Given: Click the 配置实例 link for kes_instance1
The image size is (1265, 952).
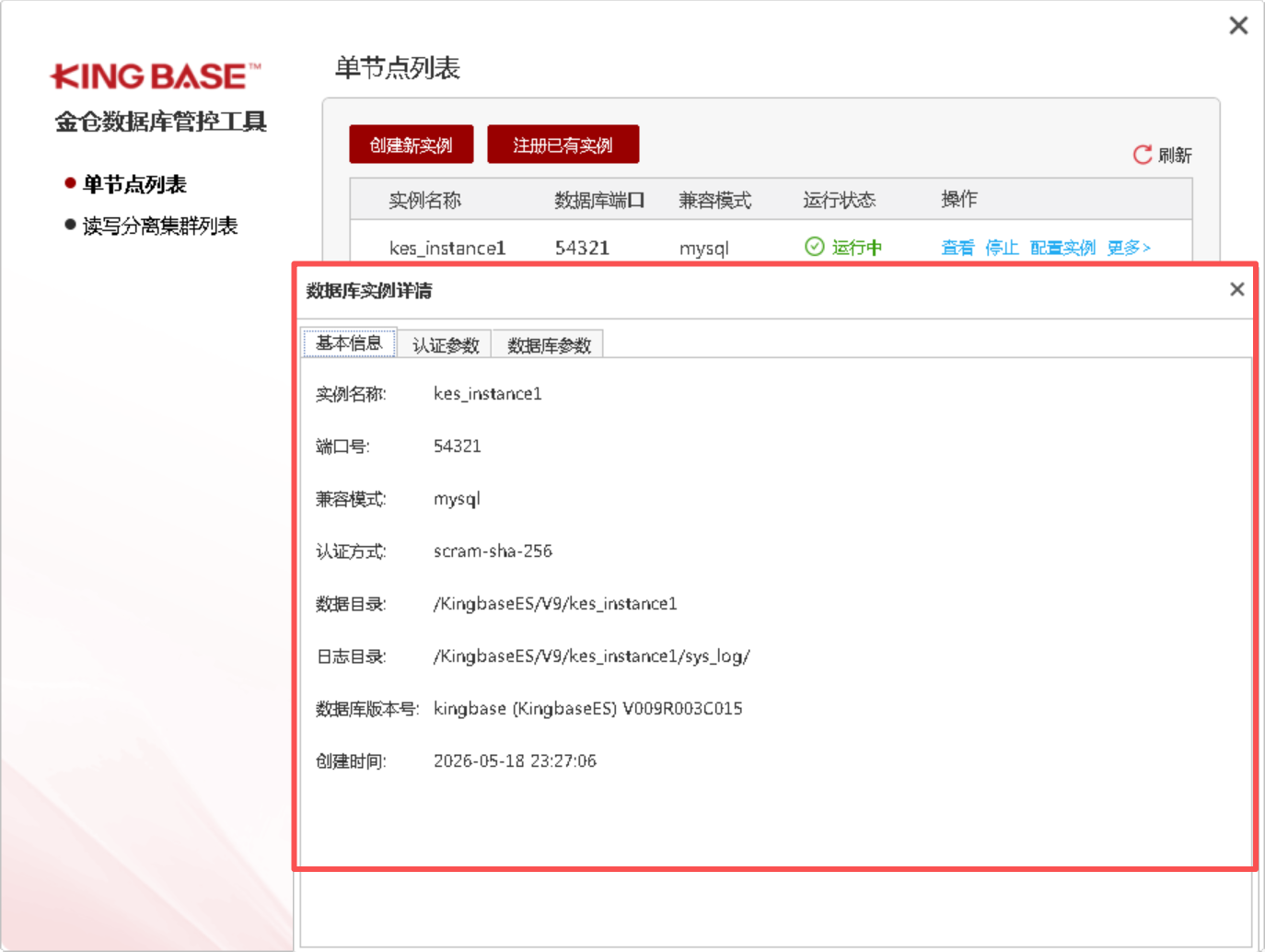Looking at the screenshot, I should pyautogui.click(x=1062, y=248).
